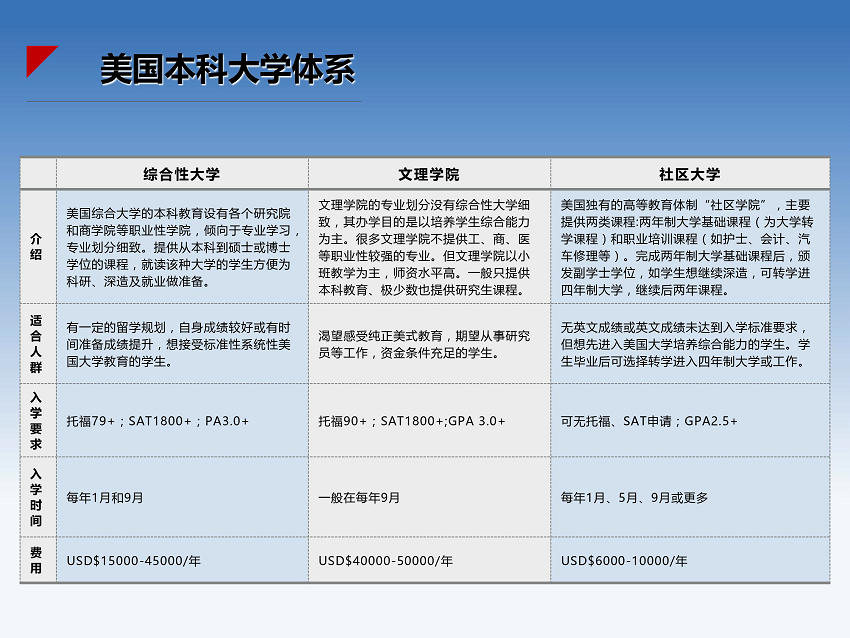Select the 可无托福、SAT申请；GPA2.5+ cell
850x638 pixels.
(x=690, y=420)
